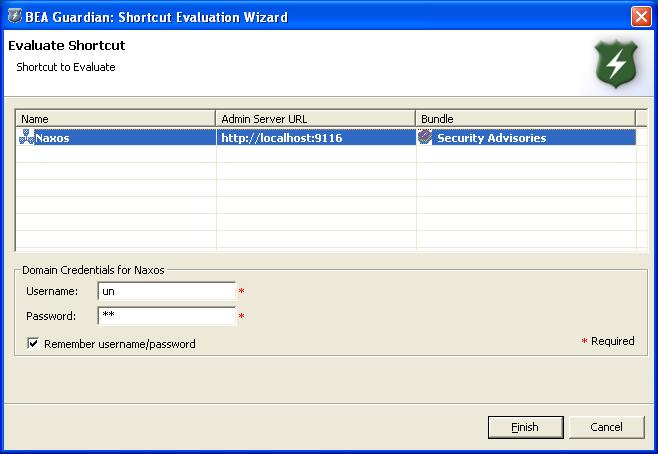Select the Naxos row name cell
Screen dimensions: 658x454
point(116,137)
